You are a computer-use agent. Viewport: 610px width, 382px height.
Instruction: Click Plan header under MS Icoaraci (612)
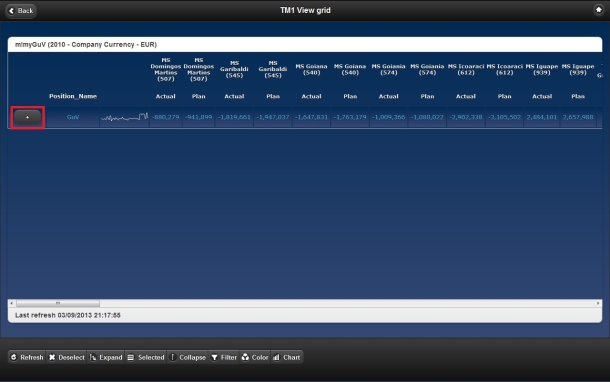click(504, 96)
